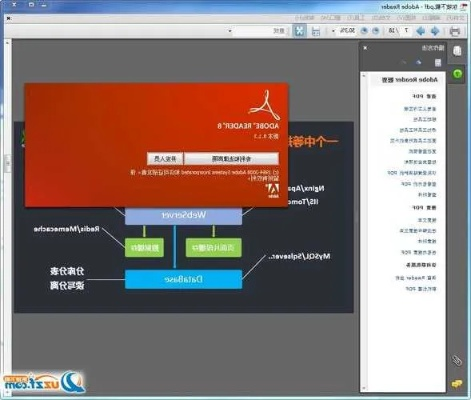Click the MySQL/Sqlsever label on the slide
Viewport: 471px width, 400px height.
tap(300, 256)
